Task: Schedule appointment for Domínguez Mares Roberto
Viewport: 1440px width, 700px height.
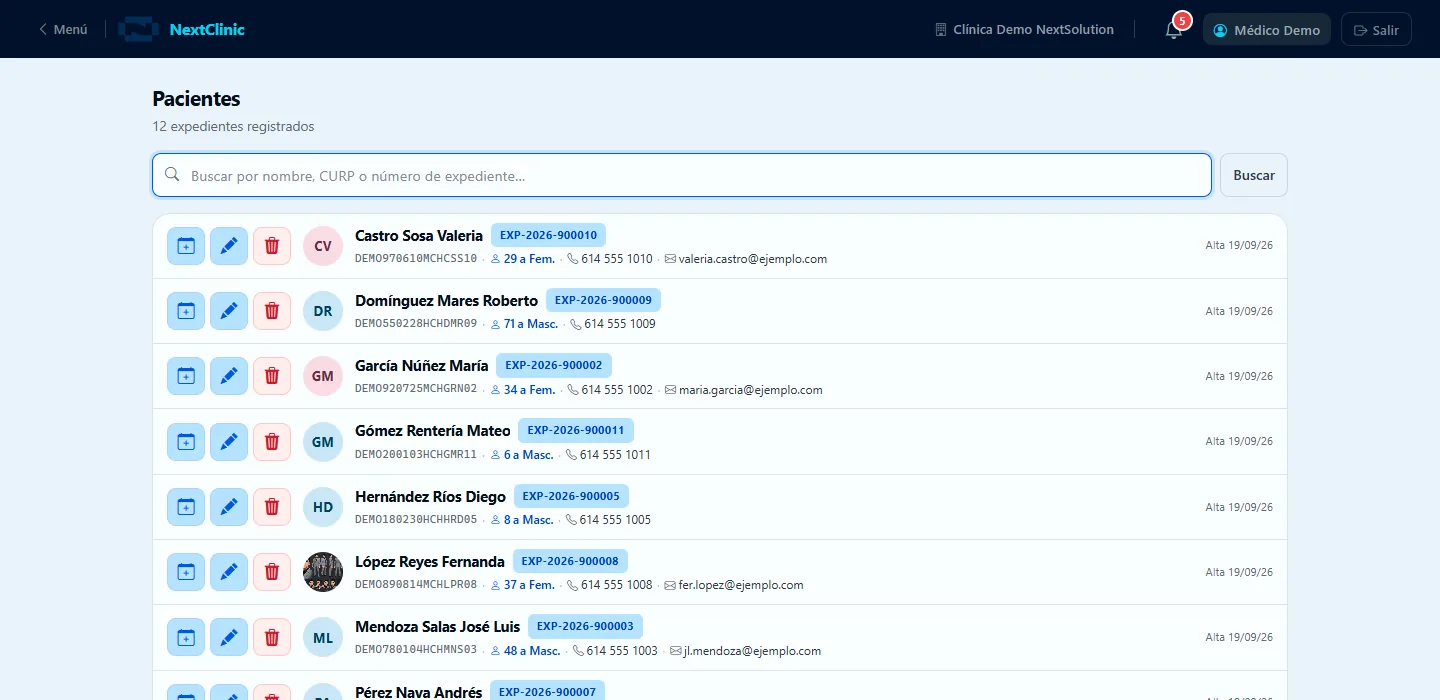Action: pos(186,311)
